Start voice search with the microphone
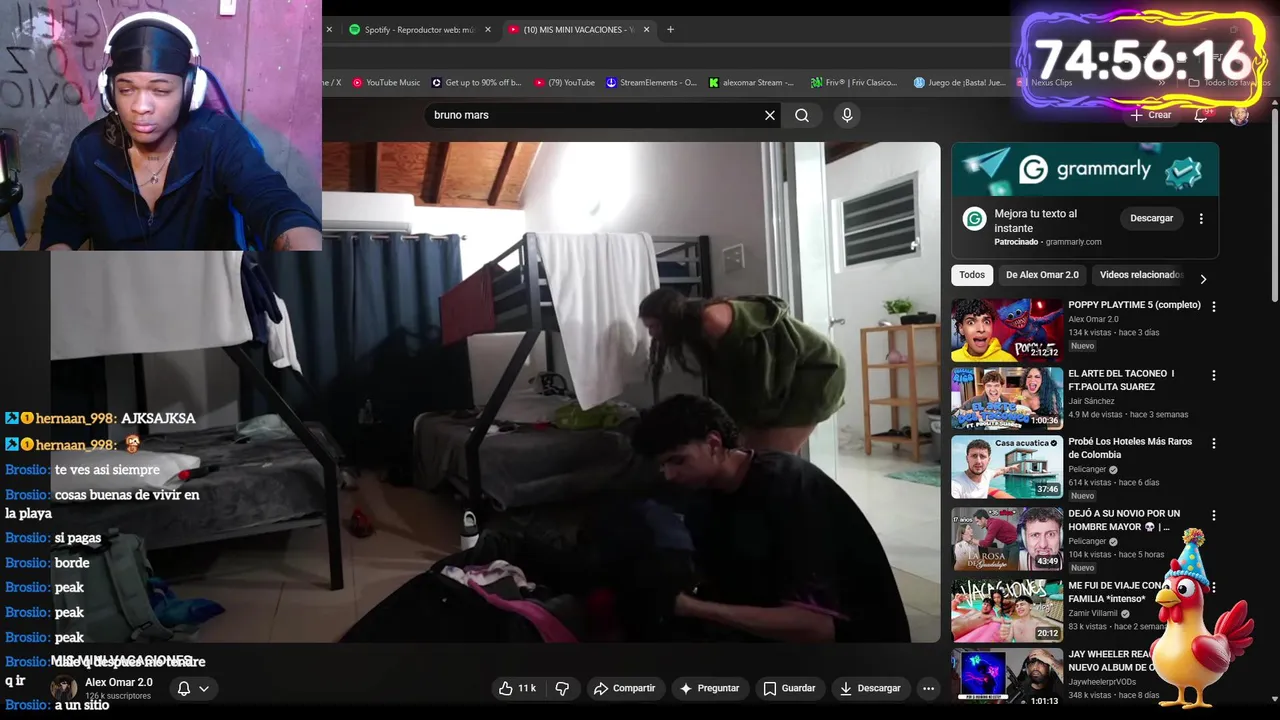Viewport: 1280px width, 720px height. [x=847, y=115]
